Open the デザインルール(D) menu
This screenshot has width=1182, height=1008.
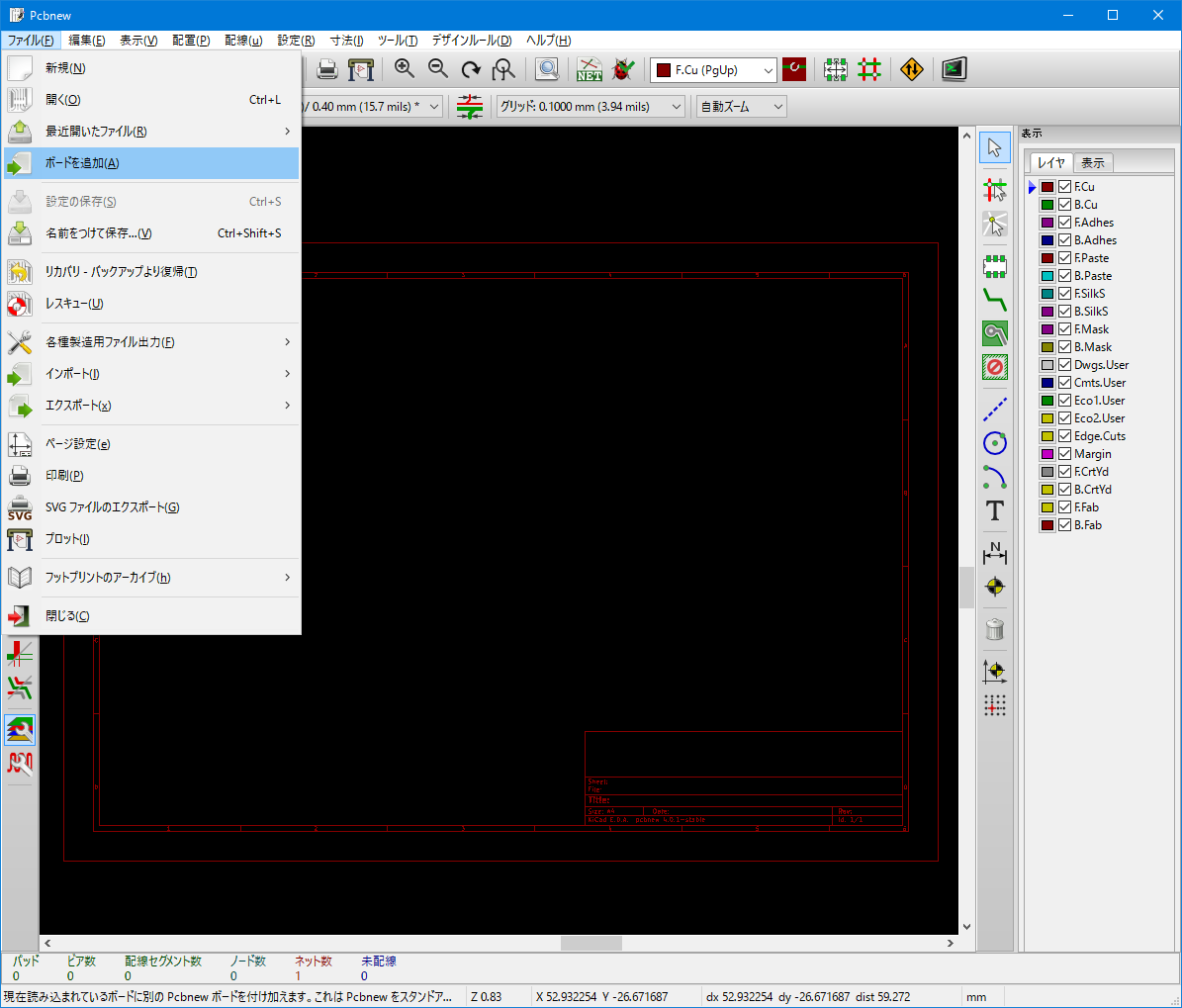click(x=471, y=40)
